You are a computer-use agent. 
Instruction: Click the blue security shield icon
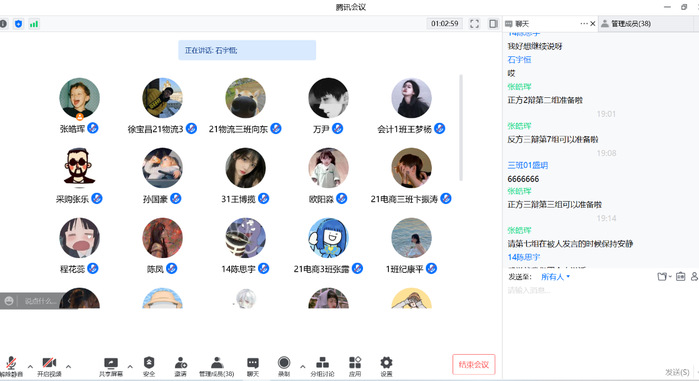[x=18, y=24]
